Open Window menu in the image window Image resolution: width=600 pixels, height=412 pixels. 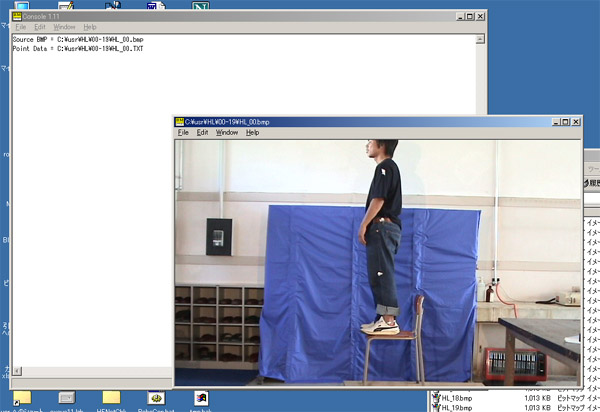click(x=227, y=132)
